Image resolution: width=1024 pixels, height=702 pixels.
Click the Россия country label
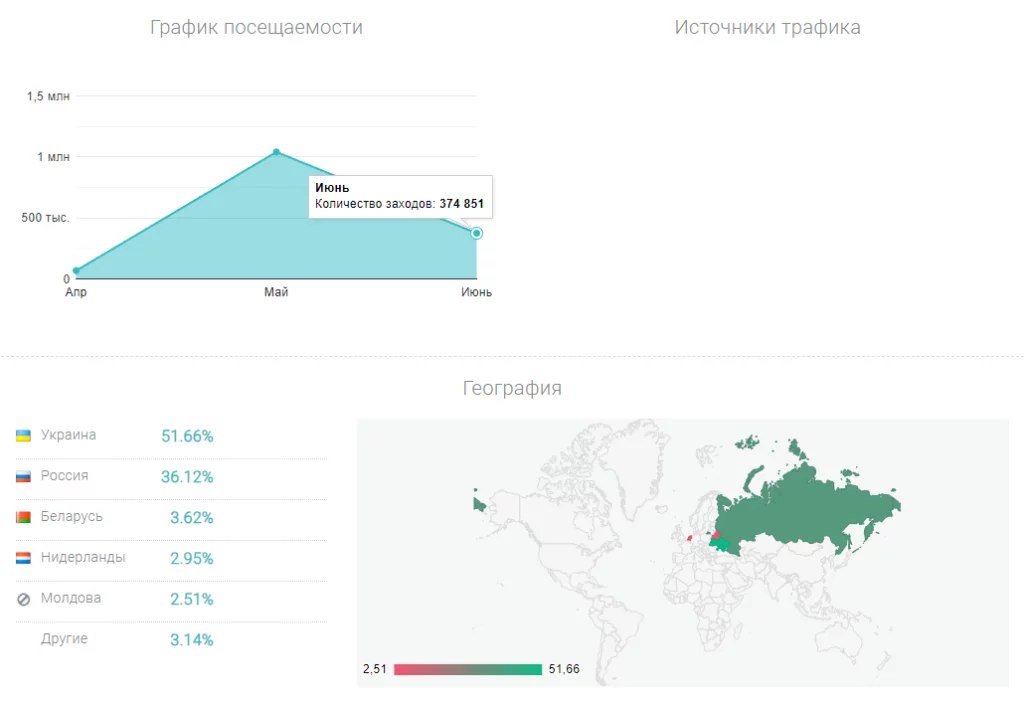[x=64, y=476]
